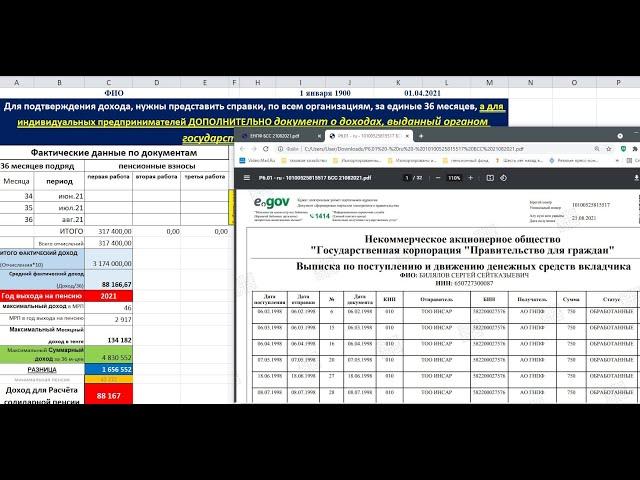Select Excel column N header
The image size is (640, 480).
click(x=530, y=82)
